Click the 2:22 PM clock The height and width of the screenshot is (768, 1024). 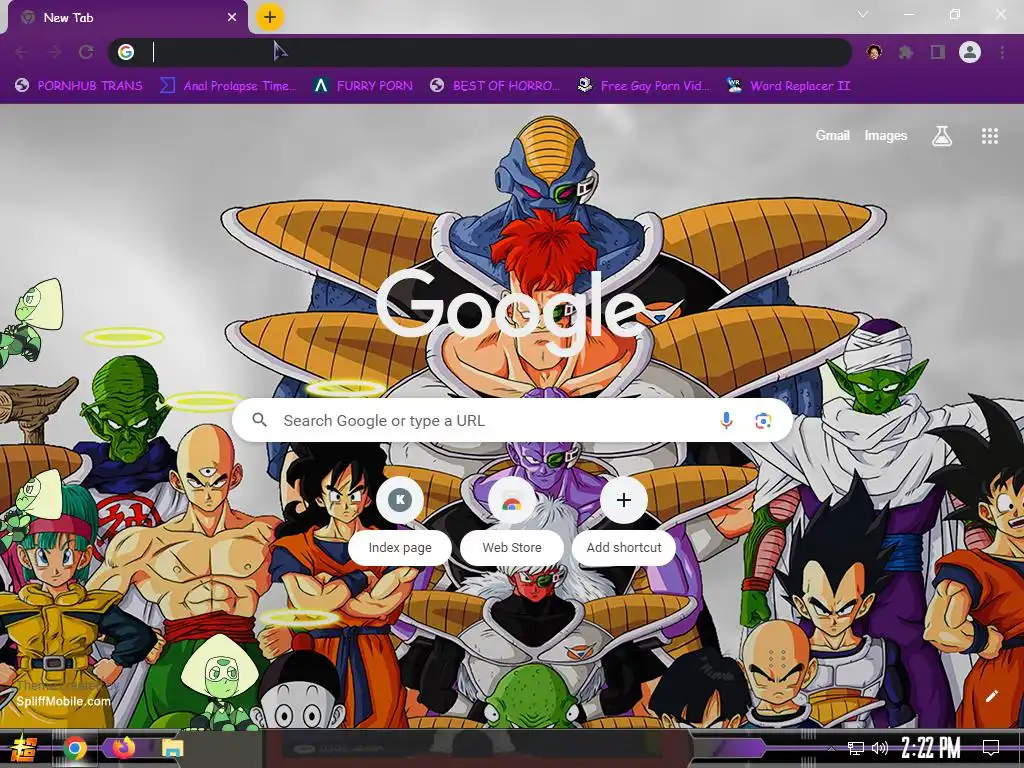pyautogui.click(x=931, y=748)
